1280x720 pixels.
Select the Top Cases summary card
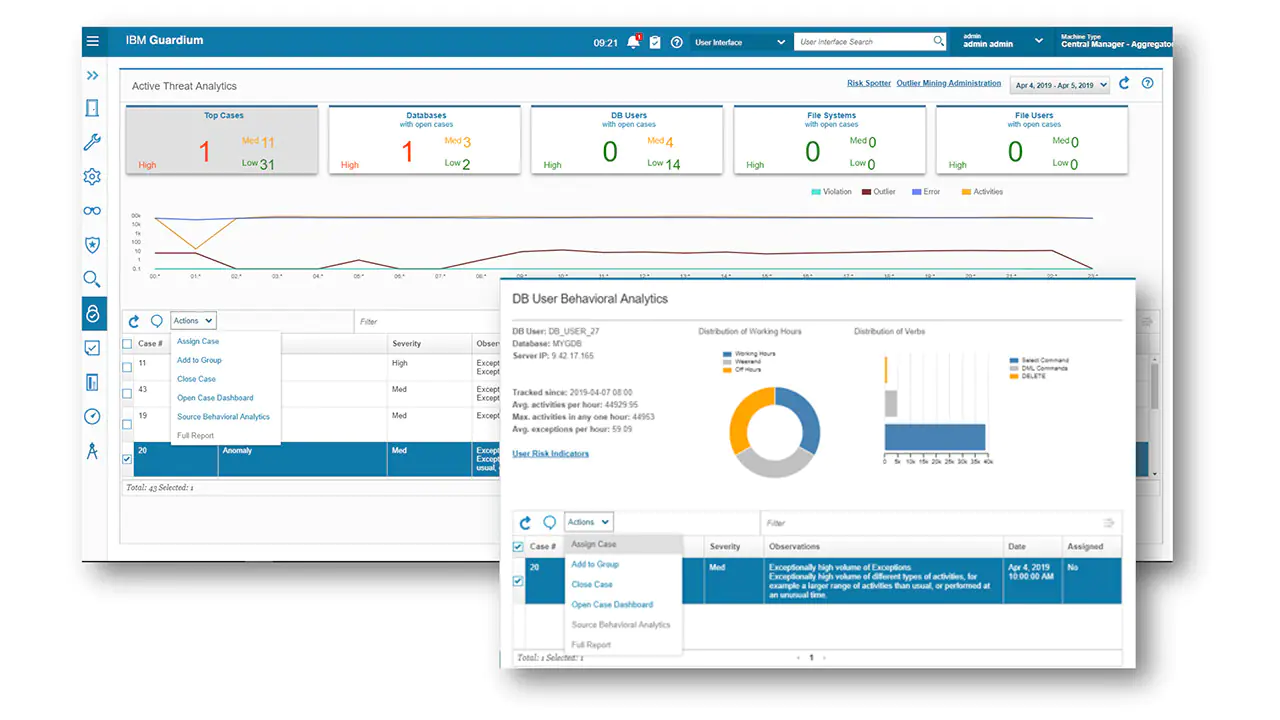click(x=222, y=141)
